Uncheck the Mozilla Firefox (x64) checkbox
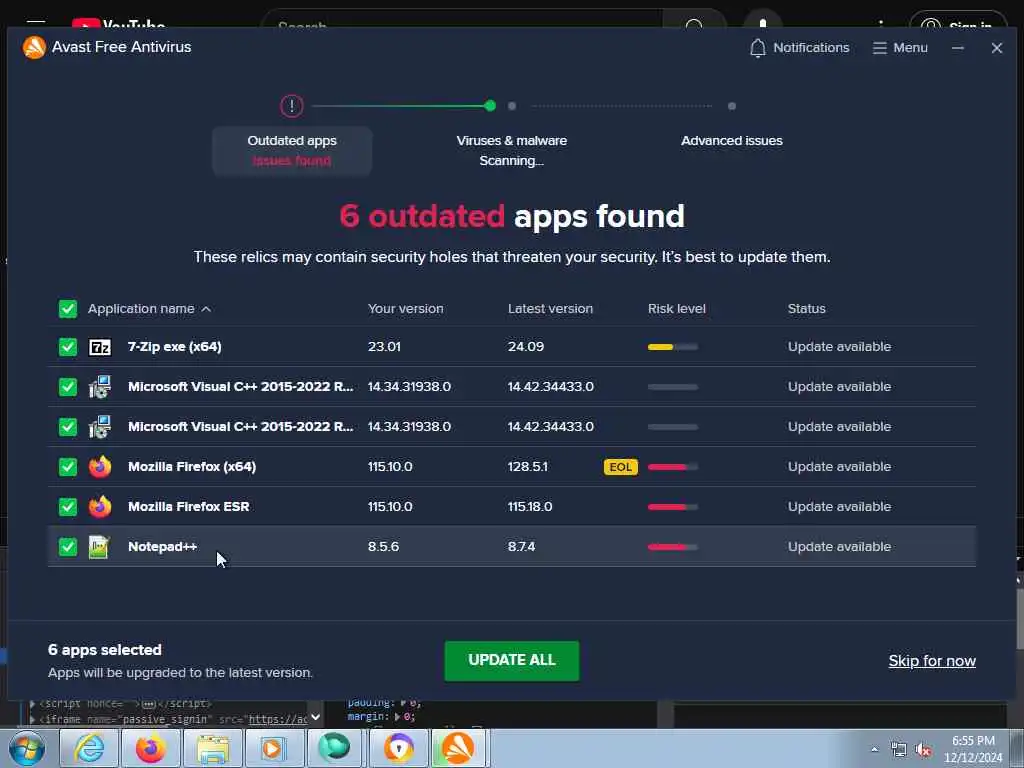1024x768 pixels. pyautogui.click(x=68, y=466)
